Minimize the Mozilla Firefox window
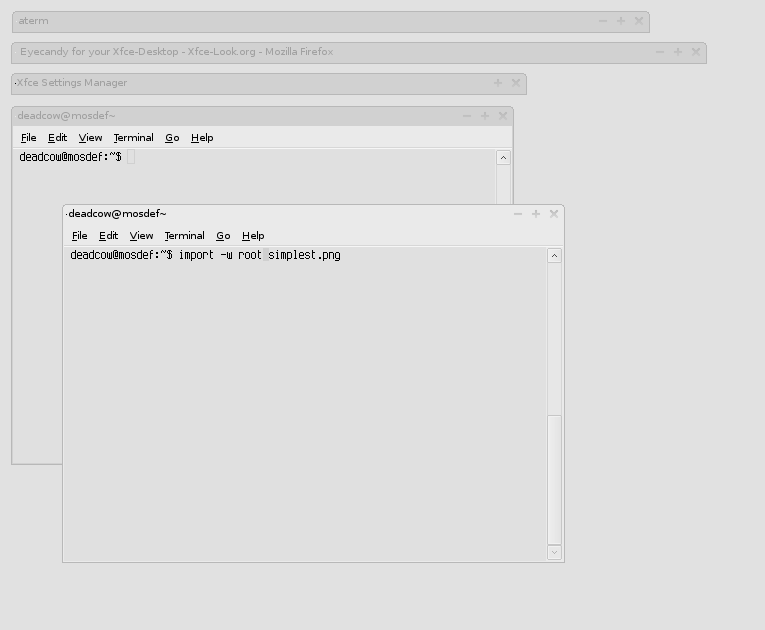The image size is (765, 630). click(x=660, y=52)
